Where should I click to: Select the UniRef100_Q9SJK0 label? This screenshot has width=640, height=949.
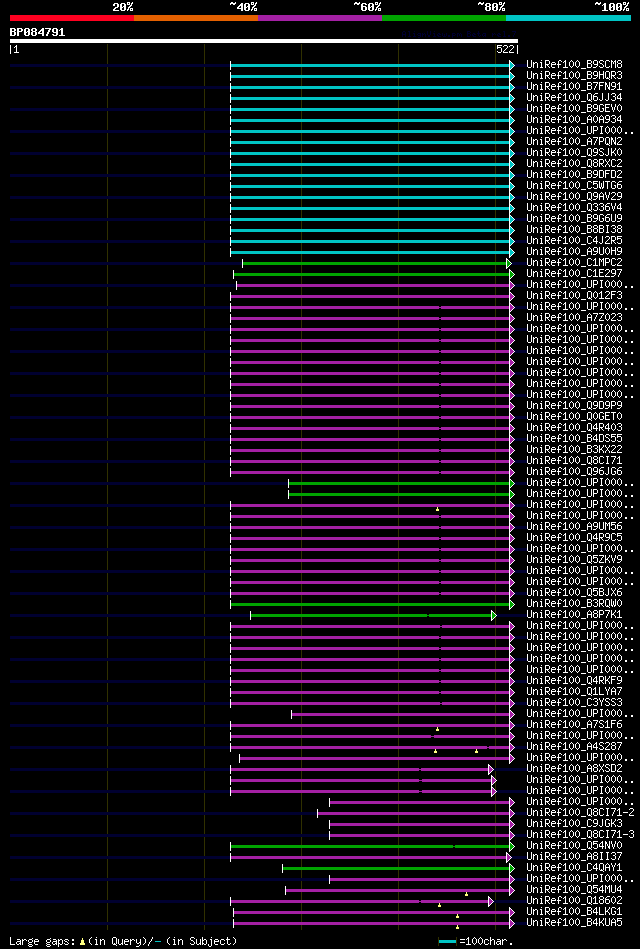point(574,153)
